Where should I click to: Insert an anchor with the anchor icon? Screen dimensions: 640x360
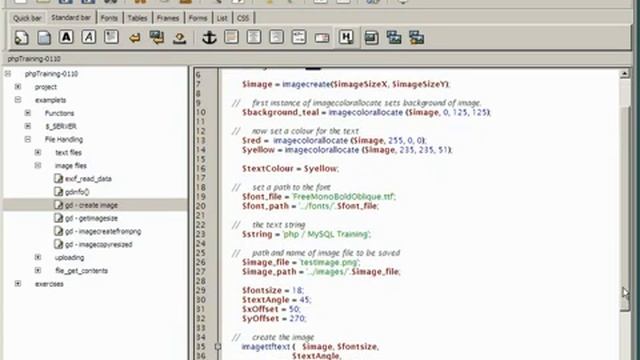(x=209, y=38)
